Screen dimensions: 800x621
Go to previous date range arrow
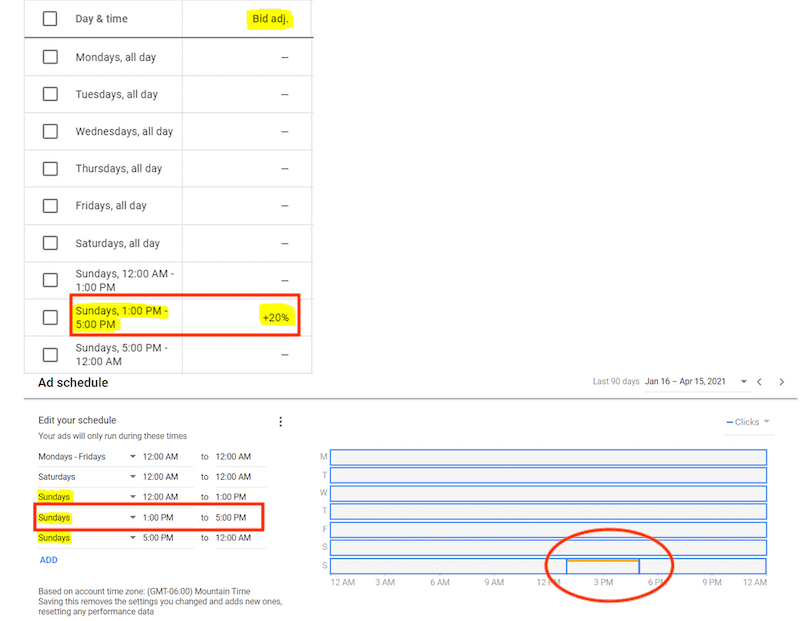tap(759, 382)
